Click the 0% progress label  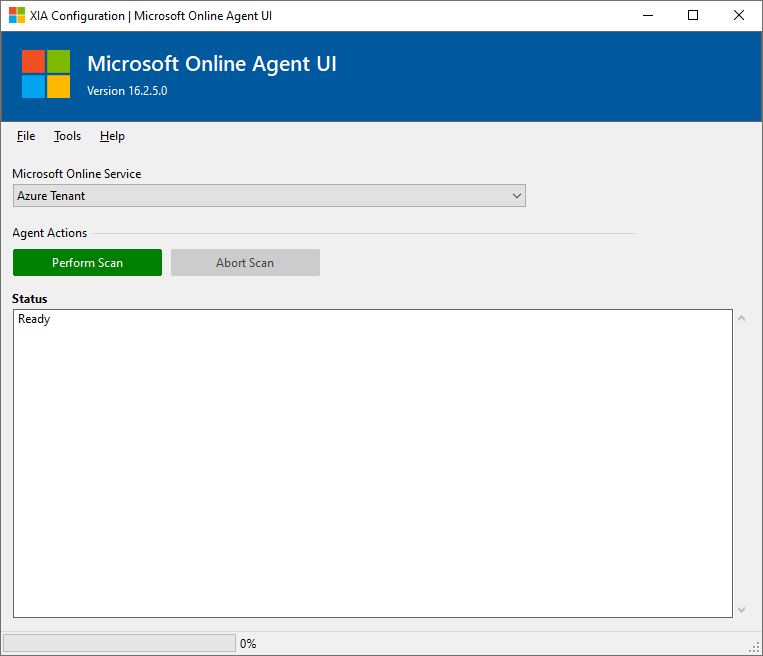(x=248, y=644)
